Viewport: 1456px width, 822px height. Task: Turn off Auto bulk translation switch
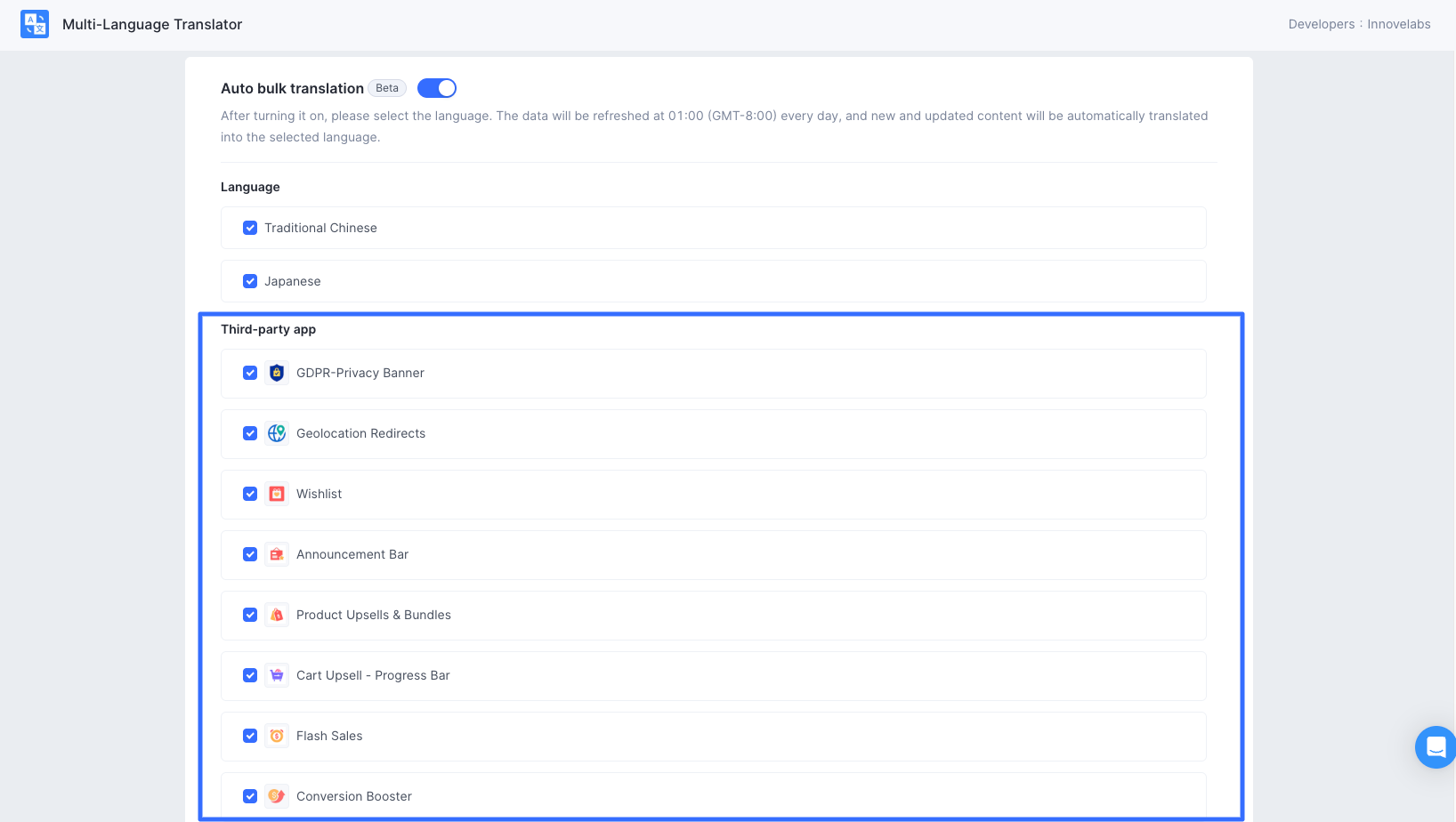point(437,88)
